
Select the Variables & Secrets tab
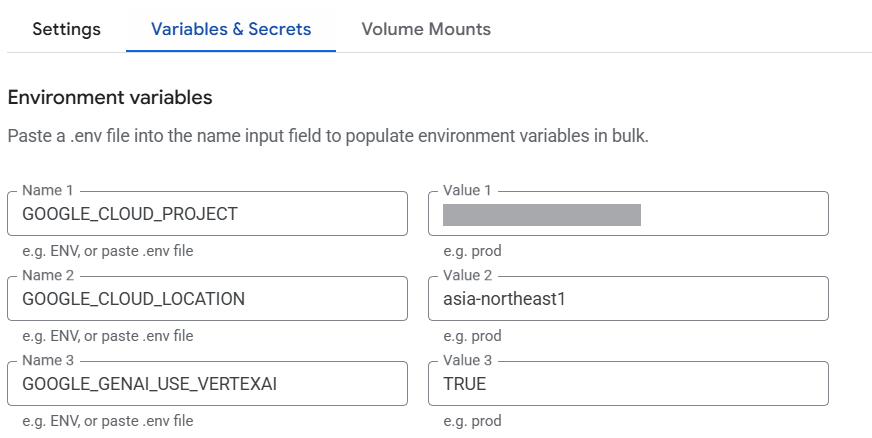pos(231,29)
